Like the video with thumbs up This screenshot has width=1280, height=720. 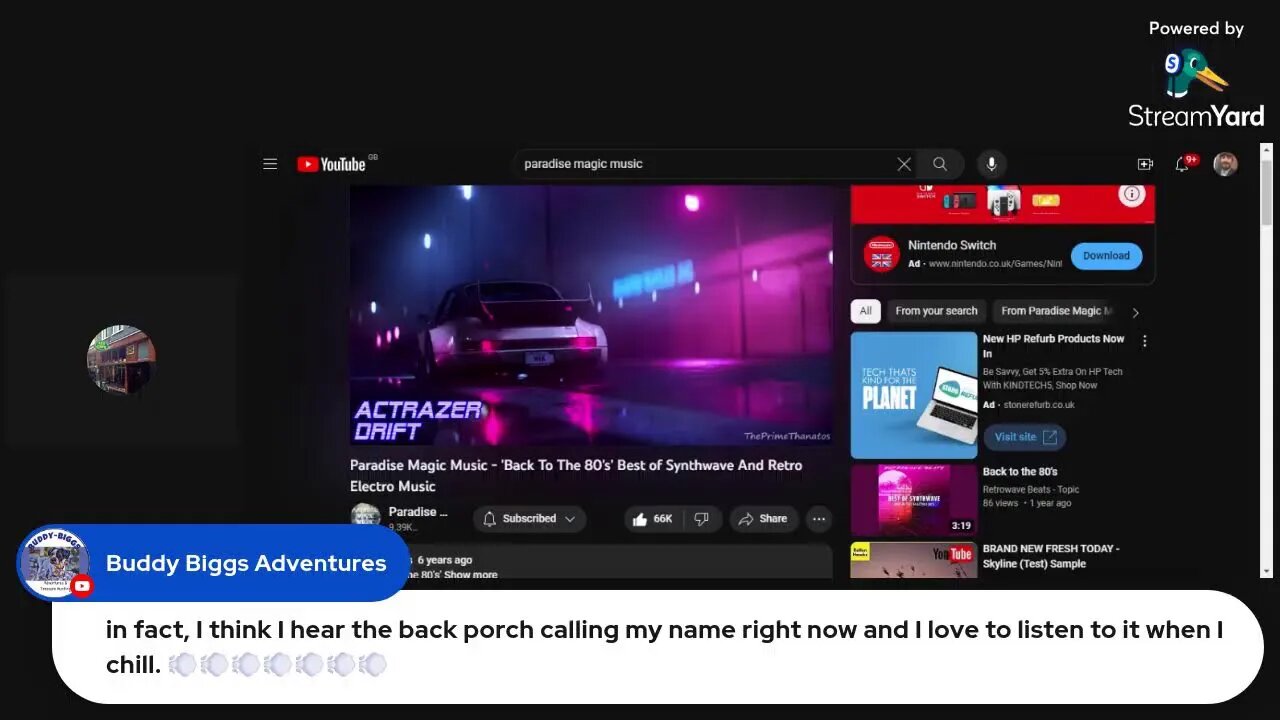tap(640, 519)
